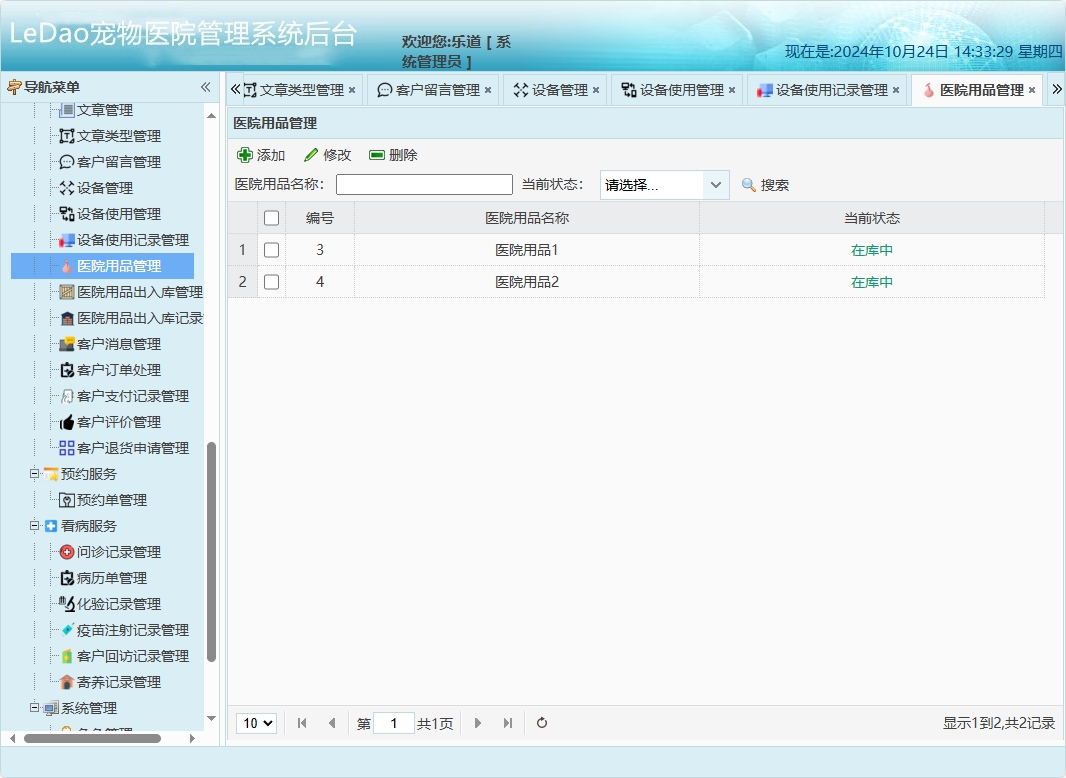Toggle the select-all checkbox in table header
Image resolution: width=1066 pixels, height=778 pixels.
click(x=271, y=217)
